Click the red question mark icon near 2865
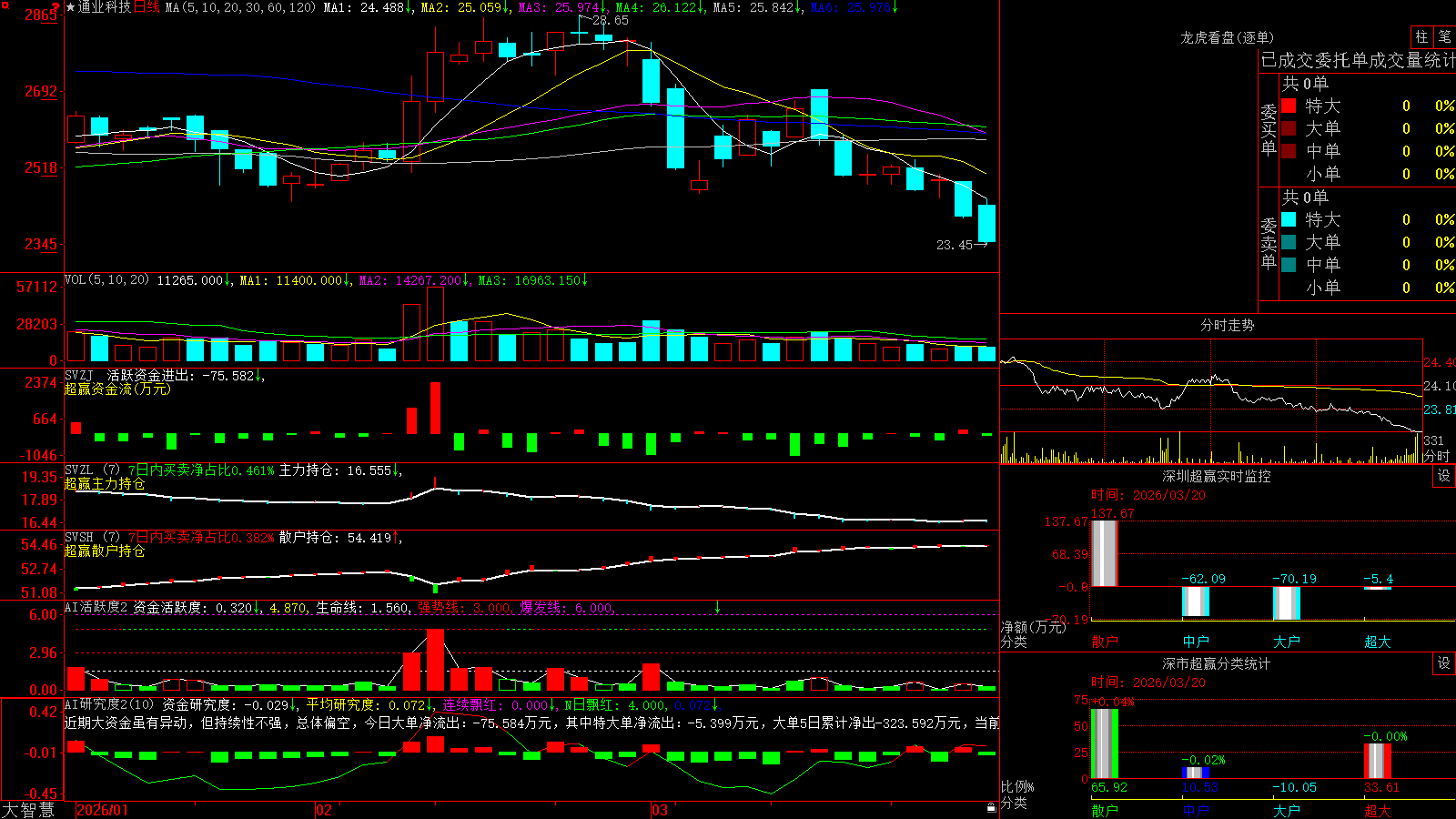The height and width of the screenshot is (819, 1456). coord(56,6)
